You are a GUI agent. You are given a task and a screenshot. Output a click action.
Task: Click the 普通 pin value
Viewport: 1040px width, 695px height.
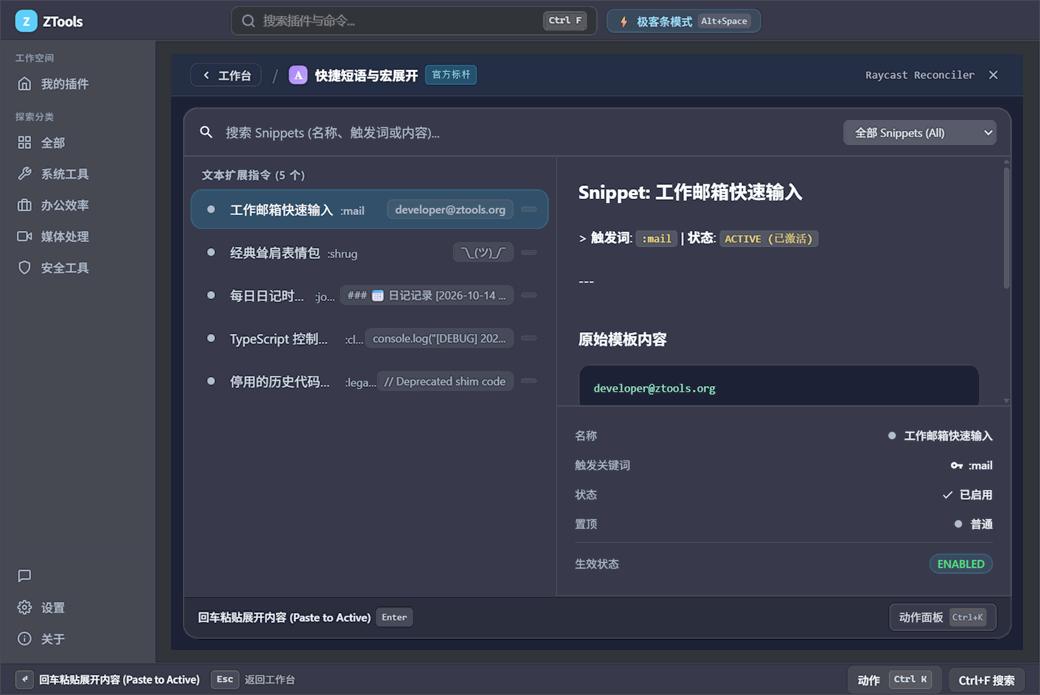pyautogui.click(x=982, y=524)
